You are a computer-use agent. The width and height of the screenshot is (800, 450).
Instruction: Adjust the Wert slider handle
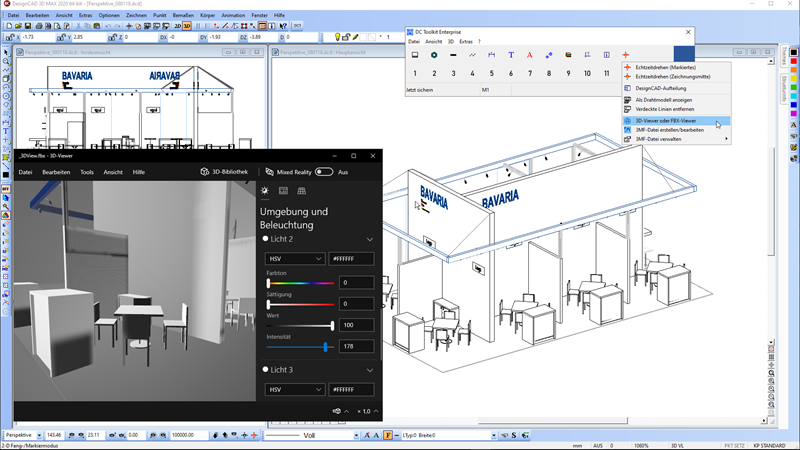[x=332, y=326]
